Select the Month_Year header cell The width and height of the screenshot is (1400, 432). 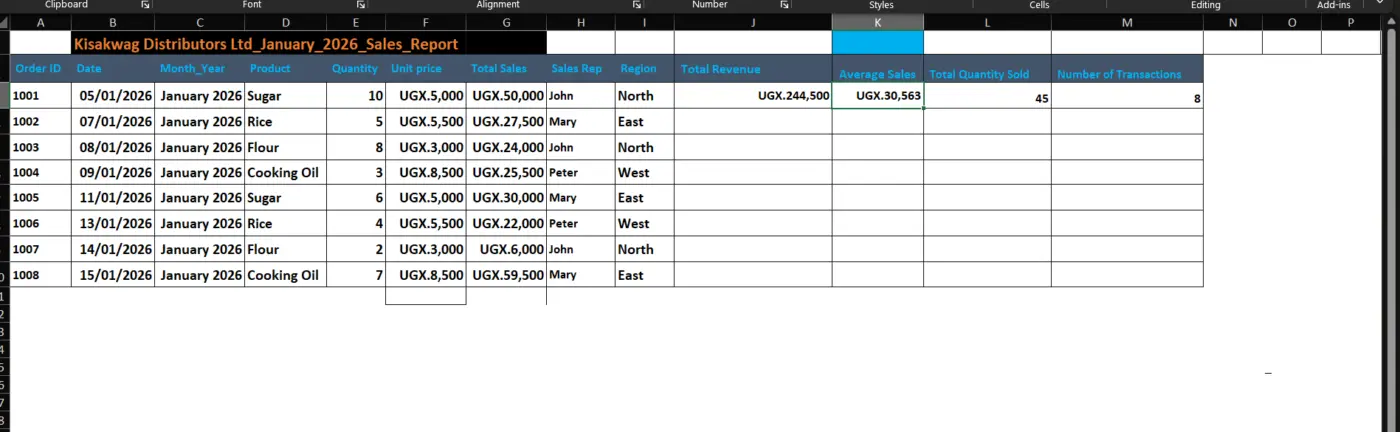(200, 69)
